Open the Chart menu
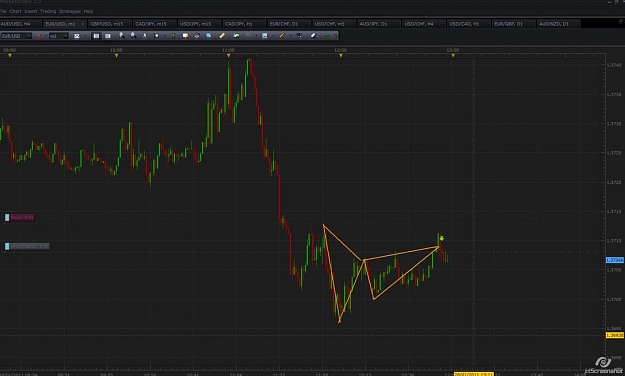Image resolution: width=625 pixels, height=376 pixels. point(15,11)
